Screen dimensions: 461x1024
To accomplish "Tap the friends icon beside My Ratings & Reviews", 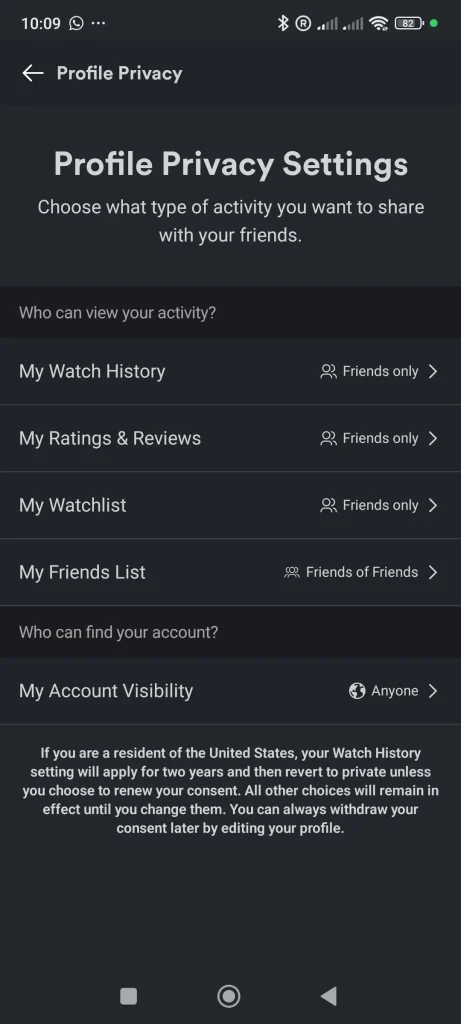I will click(x=328, y=438).
